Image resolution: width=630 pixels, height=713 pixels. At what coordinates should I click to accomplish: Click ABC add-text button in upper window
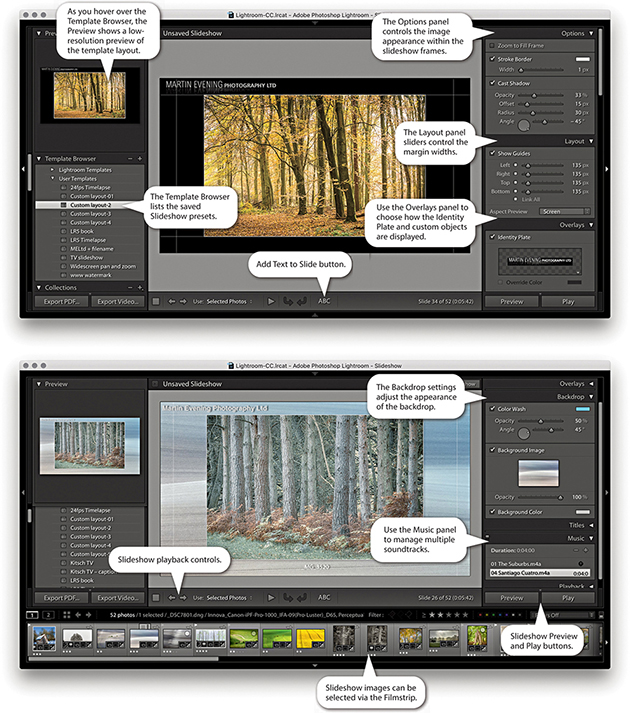[x=324, y=301]
